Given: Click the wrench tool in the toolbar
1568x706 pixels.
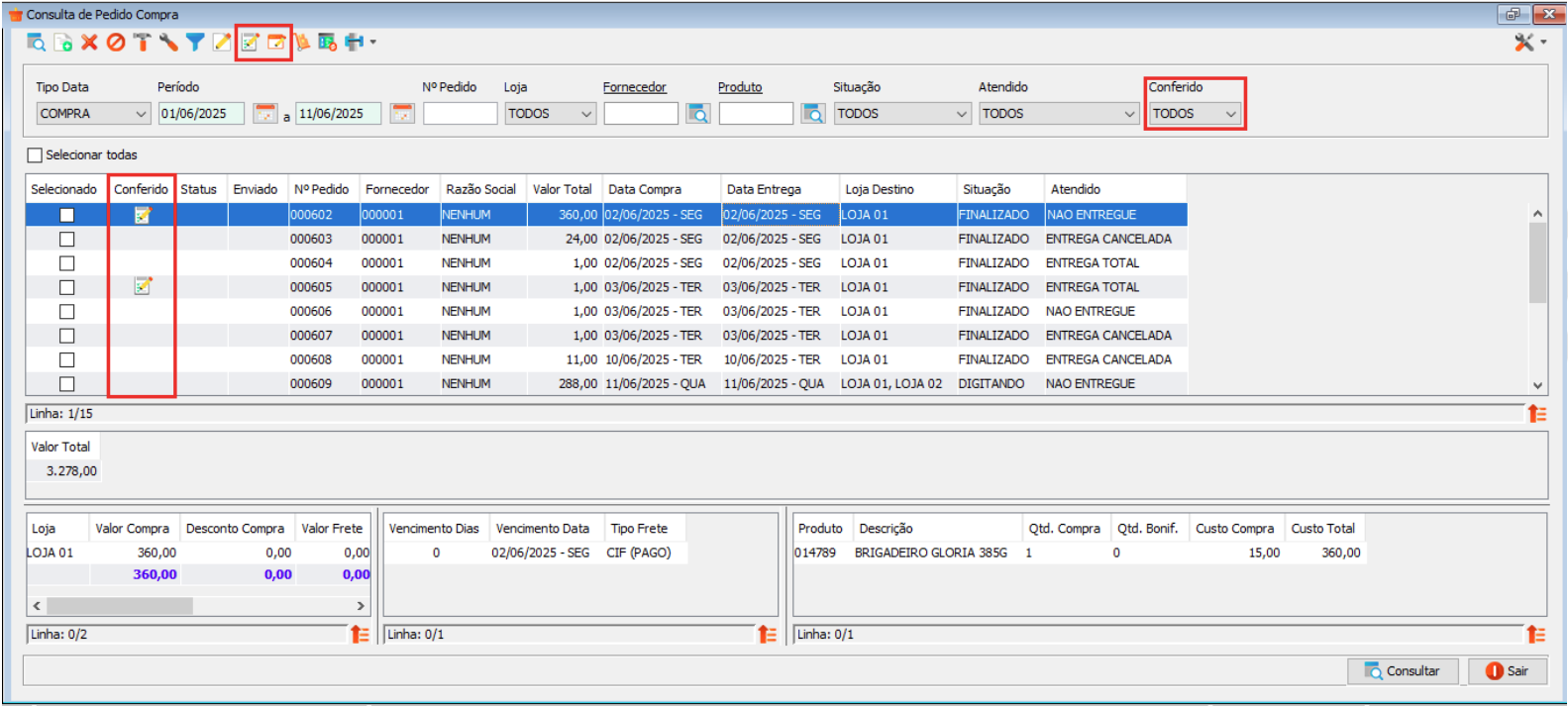Looking at the screenshot, I should (x=168, y=43).
